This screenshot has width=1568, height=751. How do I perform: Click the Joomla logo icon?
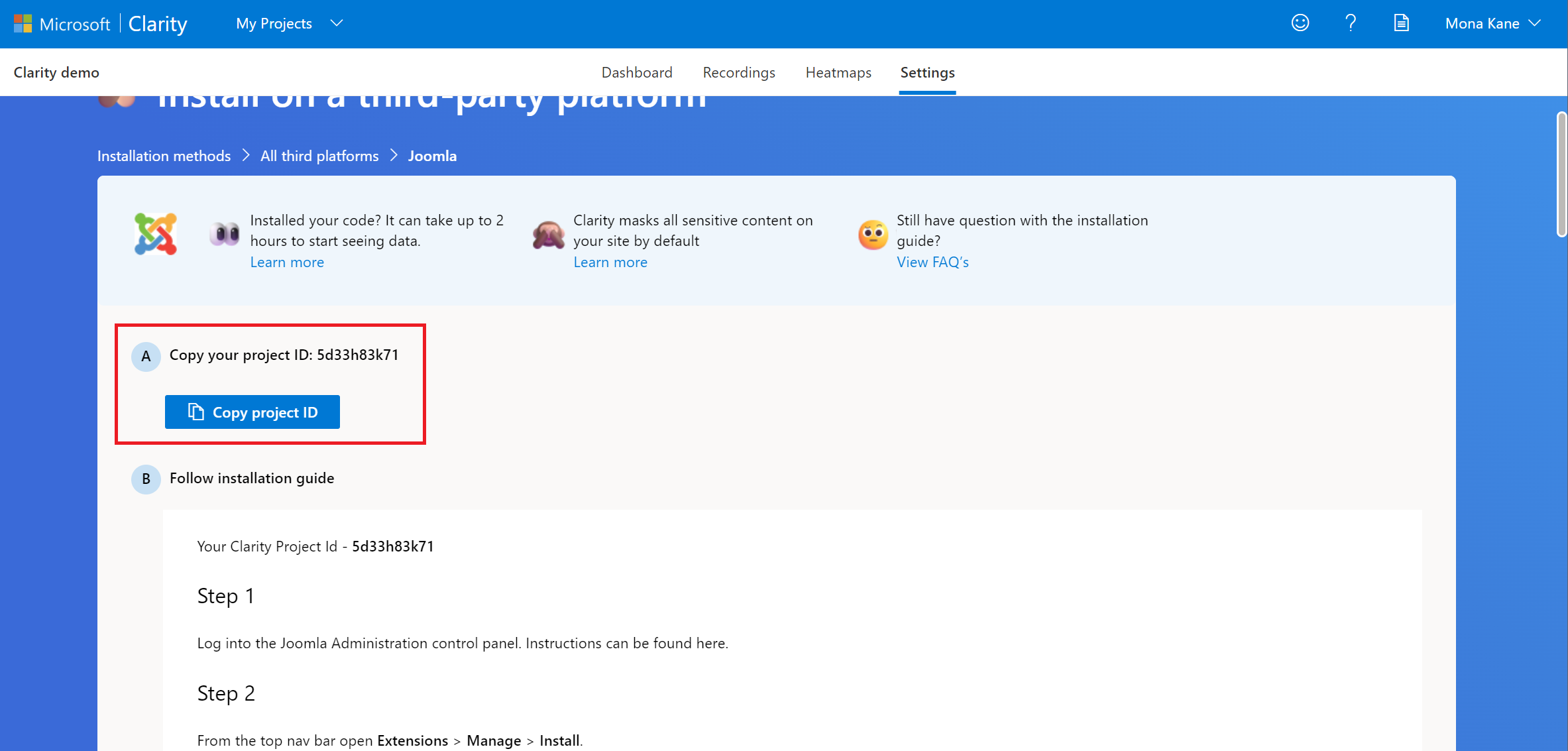click(156, 233)
